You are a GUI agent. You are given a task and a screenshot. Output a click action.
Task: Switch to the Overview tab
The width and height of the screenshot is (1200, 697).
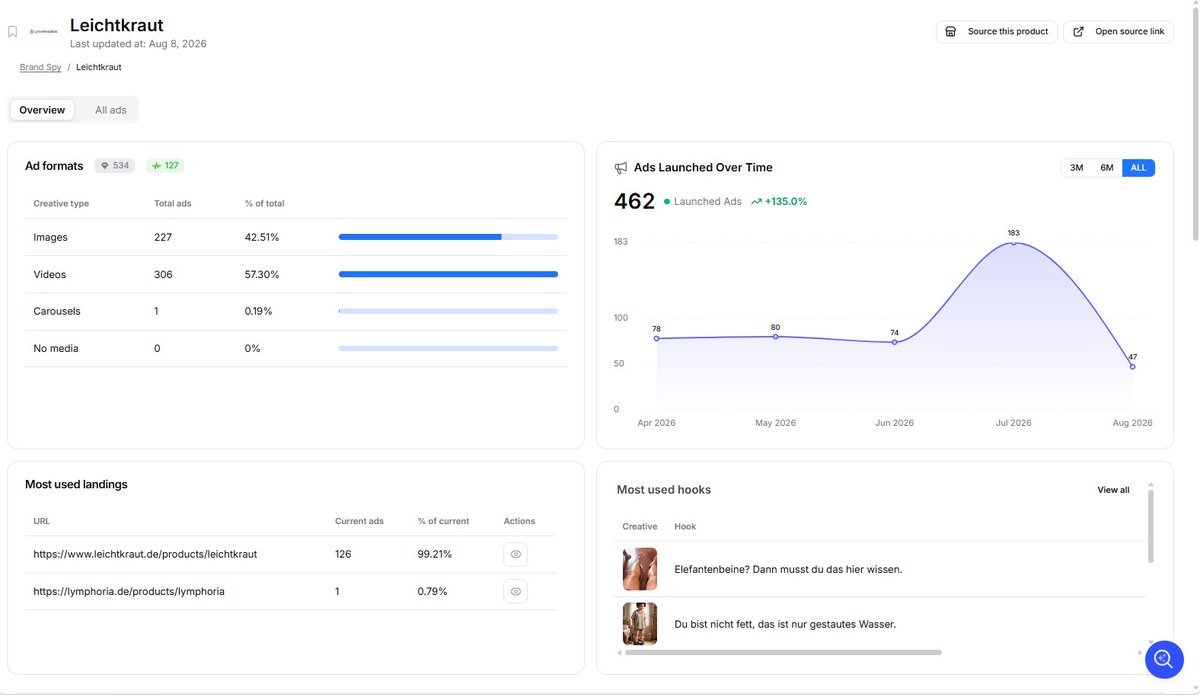(42, 110)
